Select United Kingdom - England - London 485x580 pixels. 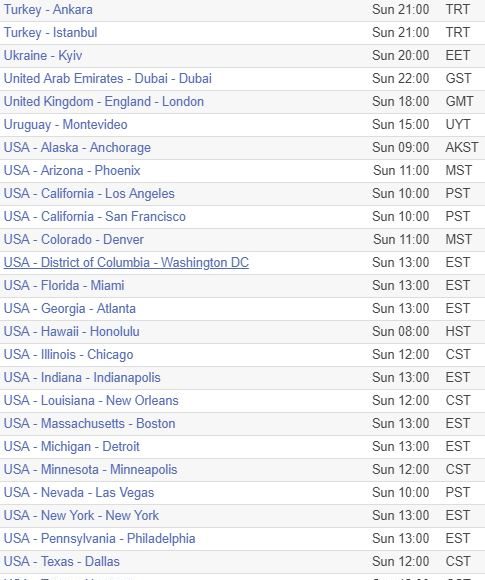(104, 101)
